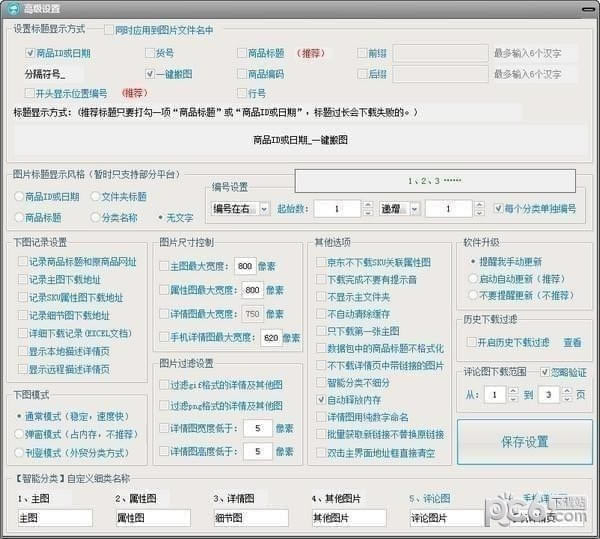Select 启动自动更新 (推荐) radio button
The image size is (600, 539).
click(x=473, y=278)
